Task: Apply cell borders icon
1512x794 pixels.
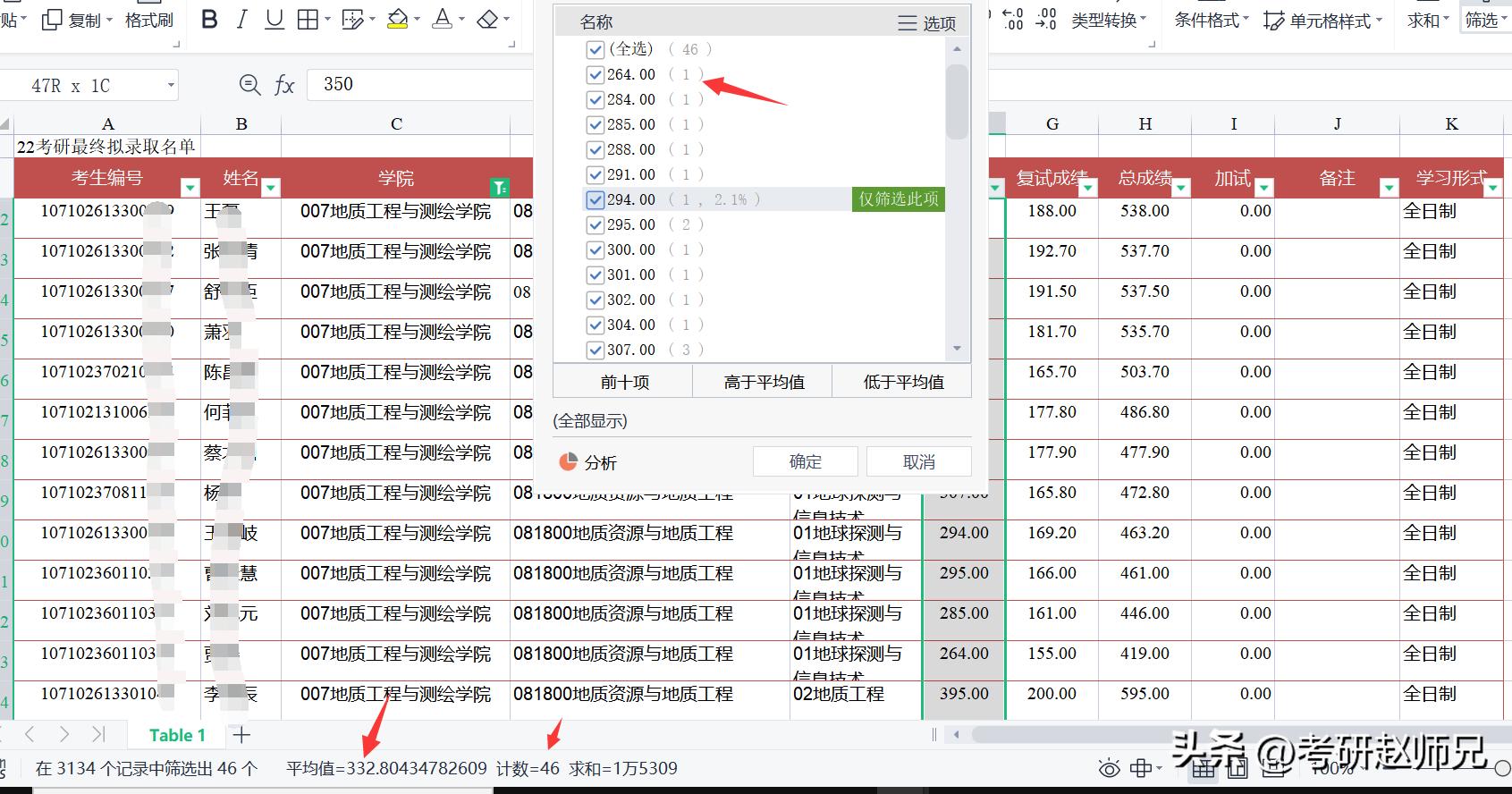Action: 308,20
